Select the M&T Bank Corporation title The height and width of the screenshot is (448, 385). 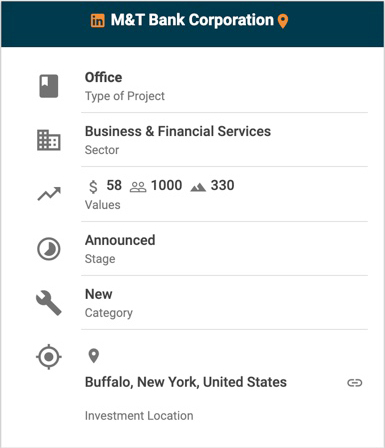pyautogui.click(x=192, y=20)
